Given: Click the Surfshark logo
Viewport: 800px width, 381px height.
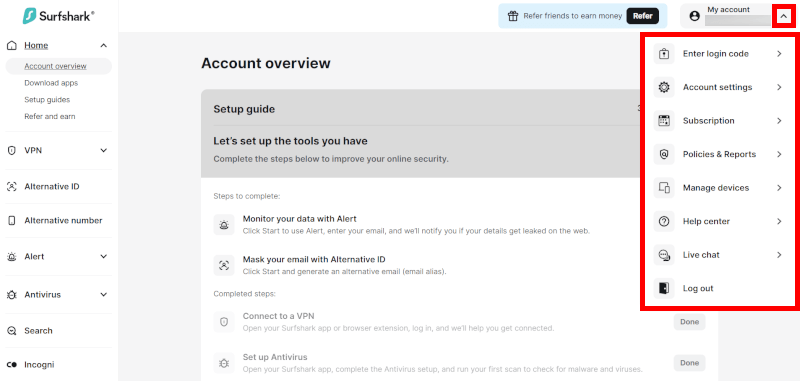Looking at the screenshot, I should coord(58,16).
